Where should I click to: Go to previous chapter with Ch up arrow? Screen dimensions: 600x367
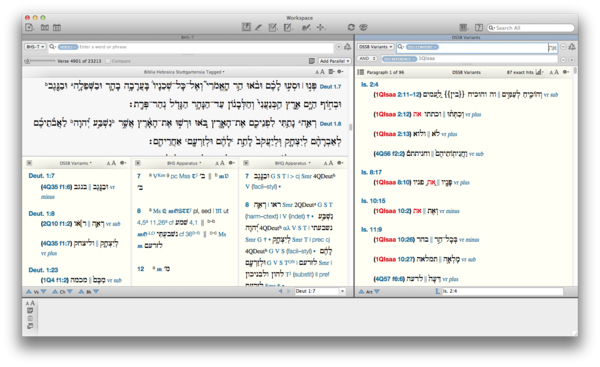pyautogui.click(x=55, y=292)
